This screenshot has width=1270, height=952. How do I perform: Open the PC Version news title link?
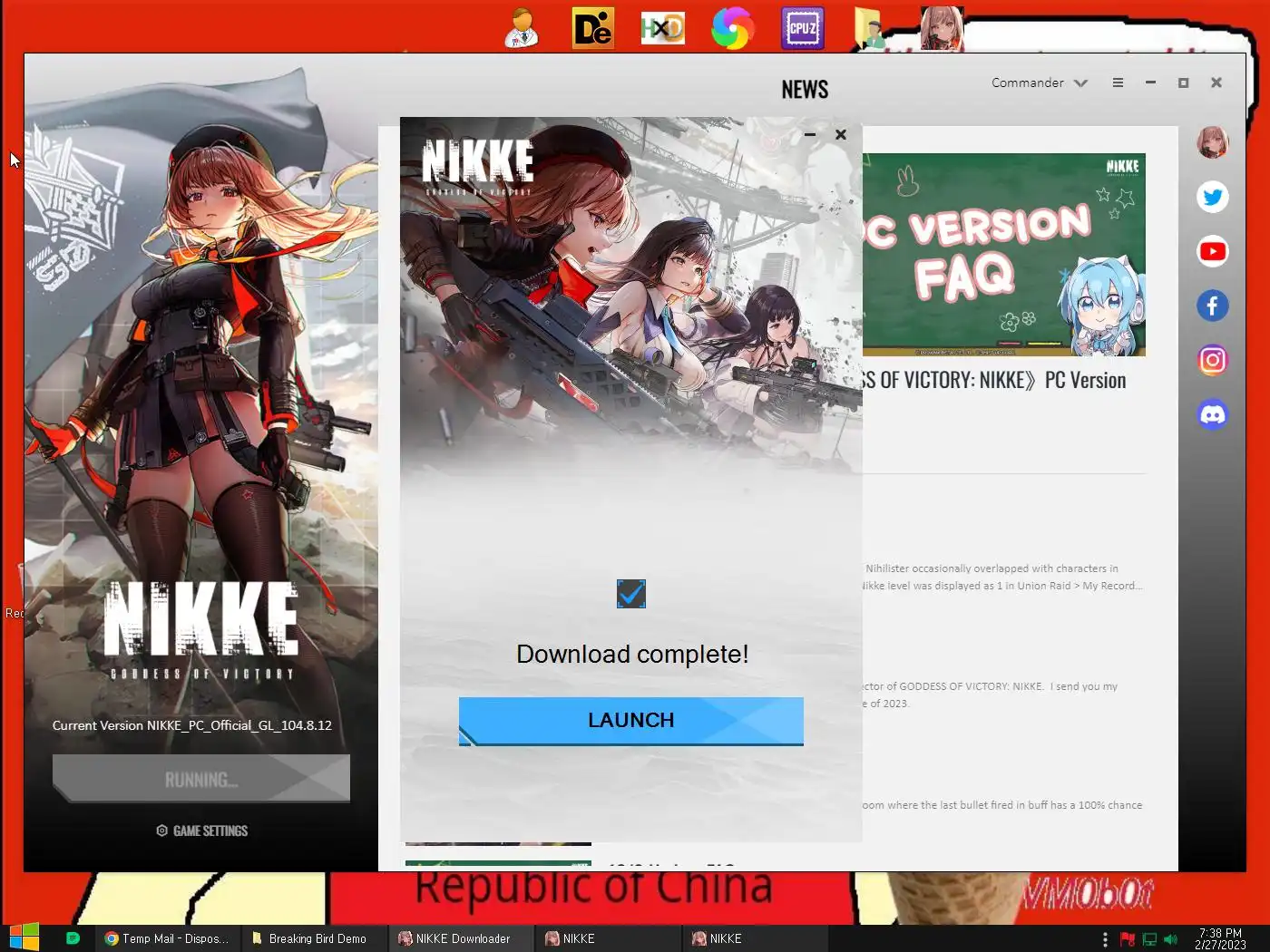[994, 380]
